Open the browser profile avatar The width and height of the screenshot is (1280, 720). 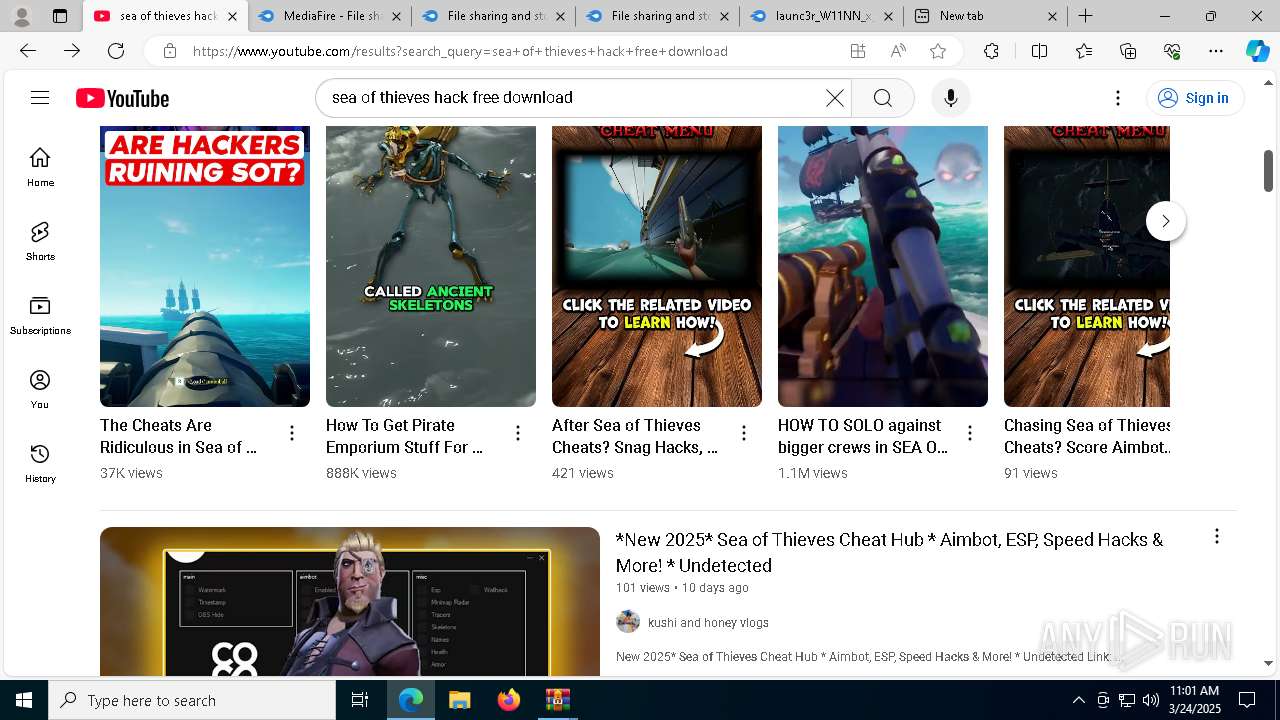point(22,16)
